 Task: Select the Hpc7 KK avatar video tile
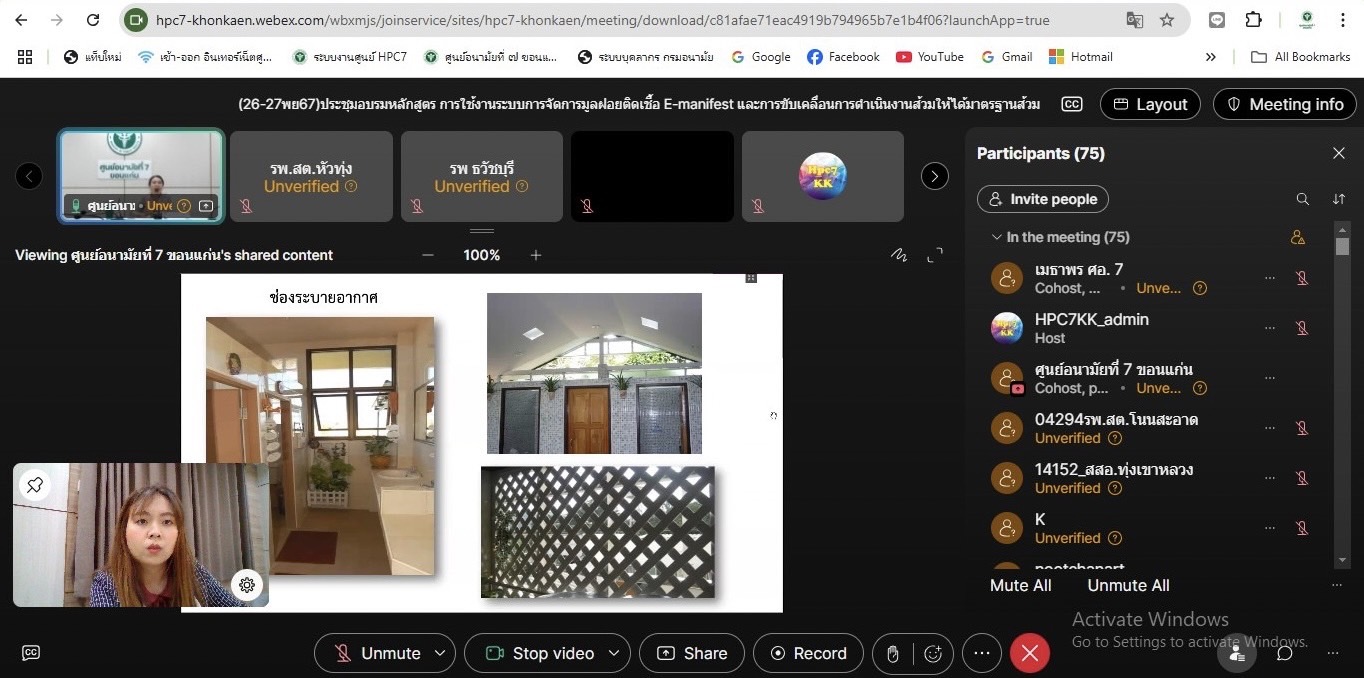click(x=823, y=176)
